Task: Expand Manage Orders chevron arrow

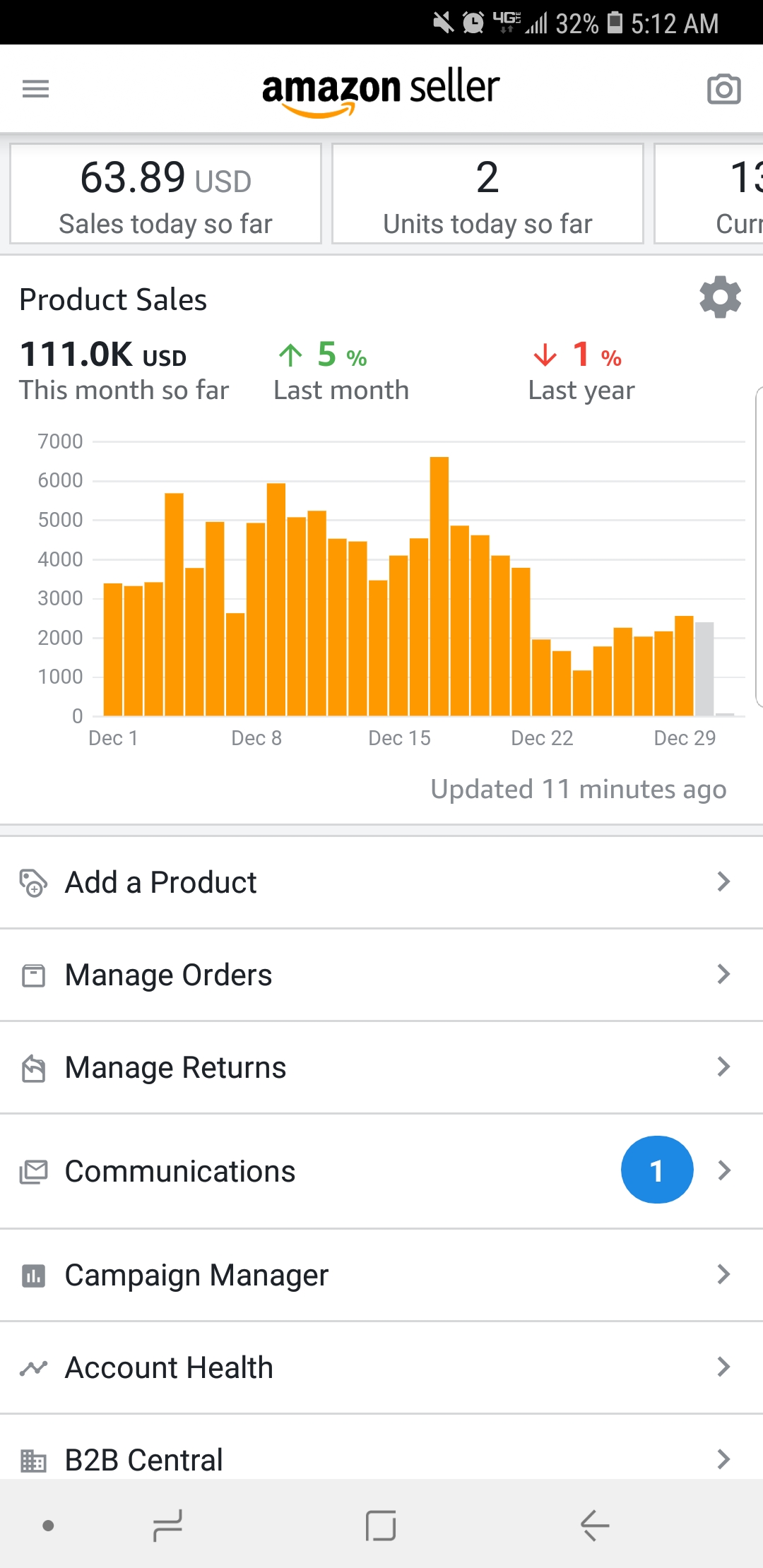Action: pos(723,975)
